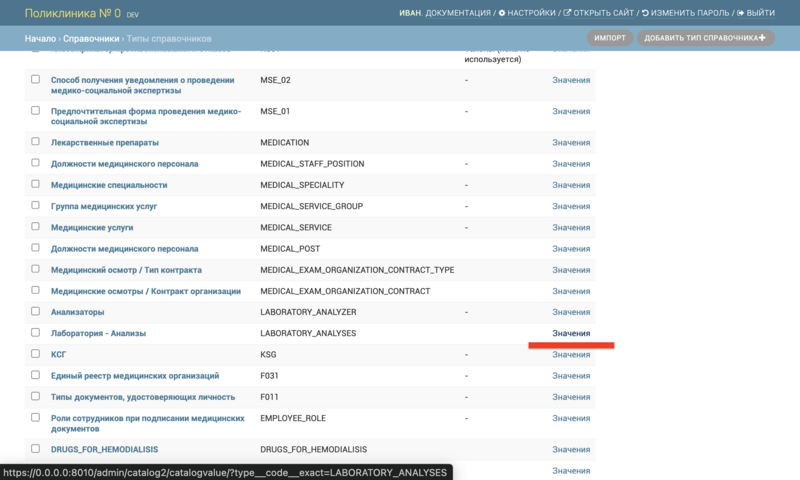
Task: Click Значения for LABORATORY_ANALYSES row
Action: pyautogui.click(x=571, y=334)
